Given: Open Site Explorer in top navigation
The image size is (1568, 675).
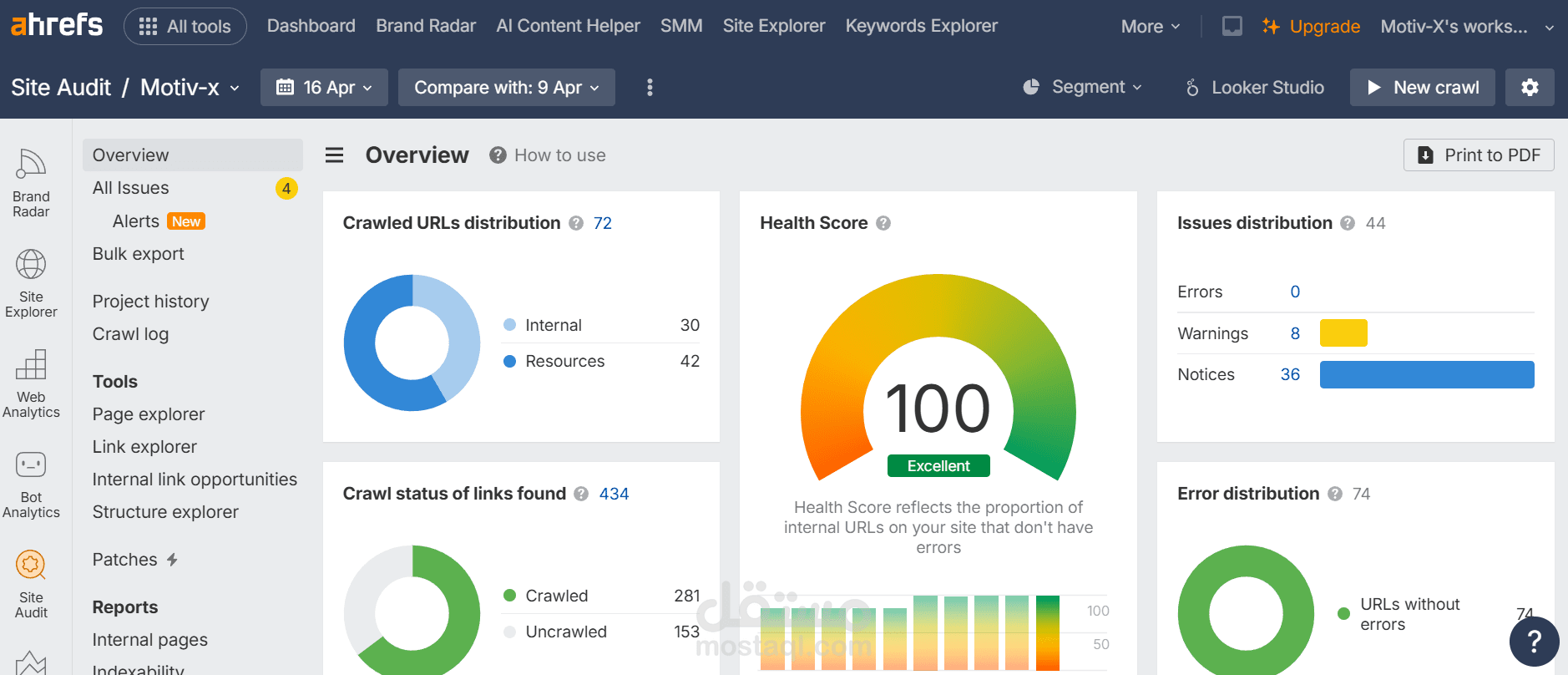Looking at the screenshot, I should (x=774, y=26).
